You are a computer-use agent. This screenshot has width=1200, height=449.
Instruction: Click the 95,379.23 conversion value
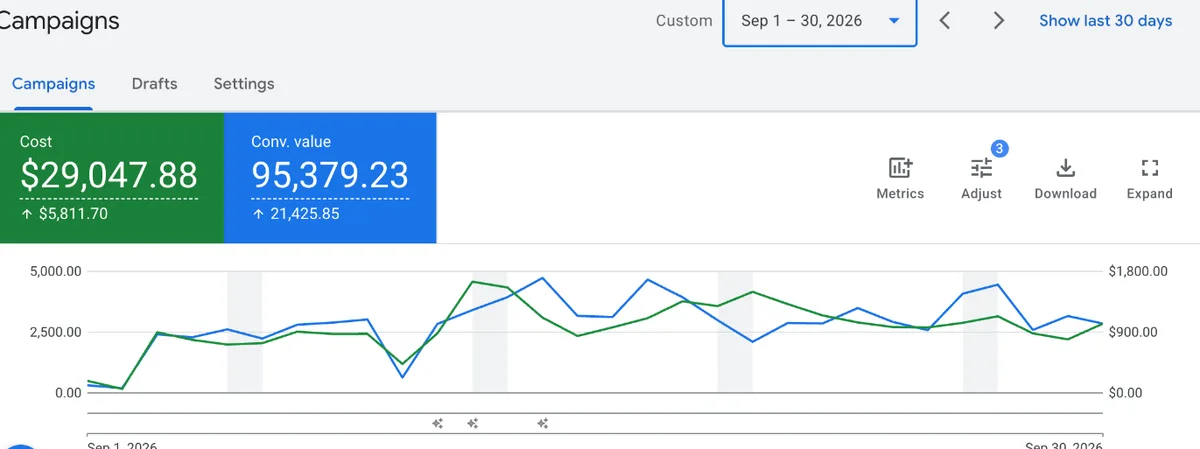pyautogui.click(x=330, y=176)
